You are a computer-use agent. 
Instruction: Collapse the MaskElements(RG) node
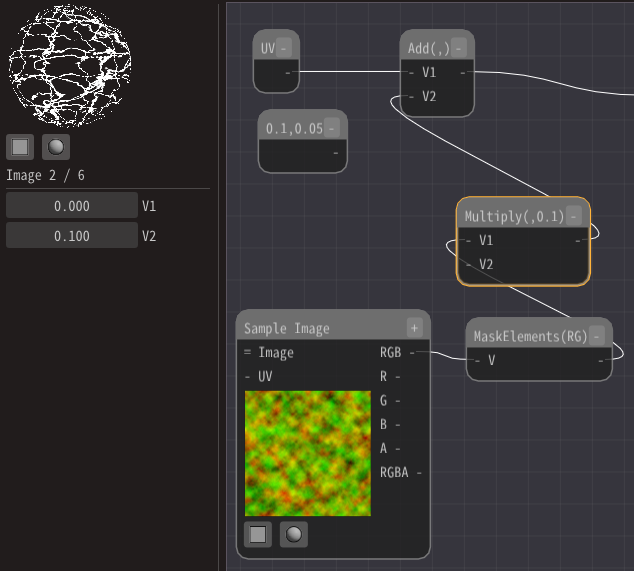click(x=596, y=336)
